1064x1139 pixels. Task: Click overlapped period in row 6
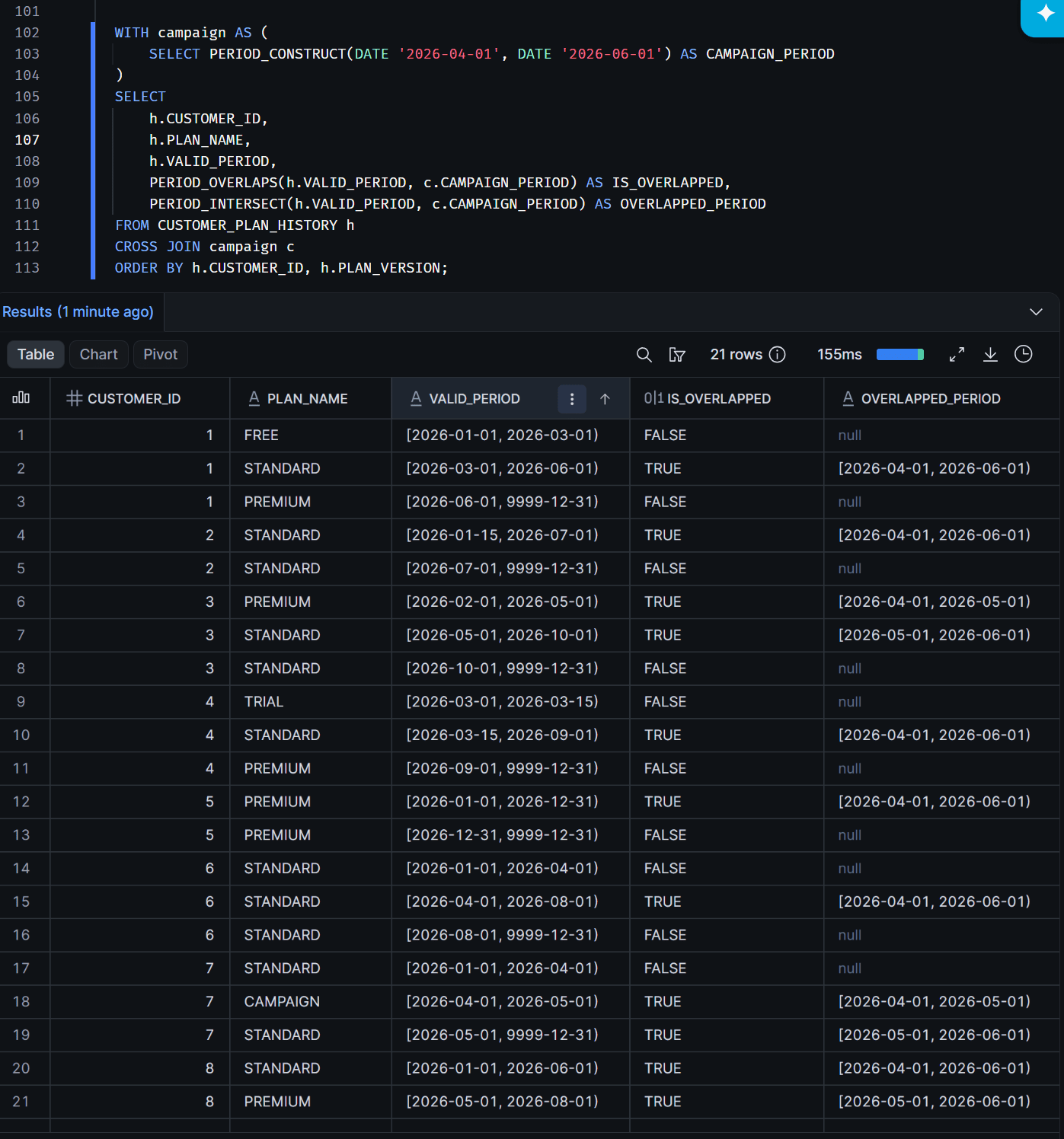pos(935,602)
